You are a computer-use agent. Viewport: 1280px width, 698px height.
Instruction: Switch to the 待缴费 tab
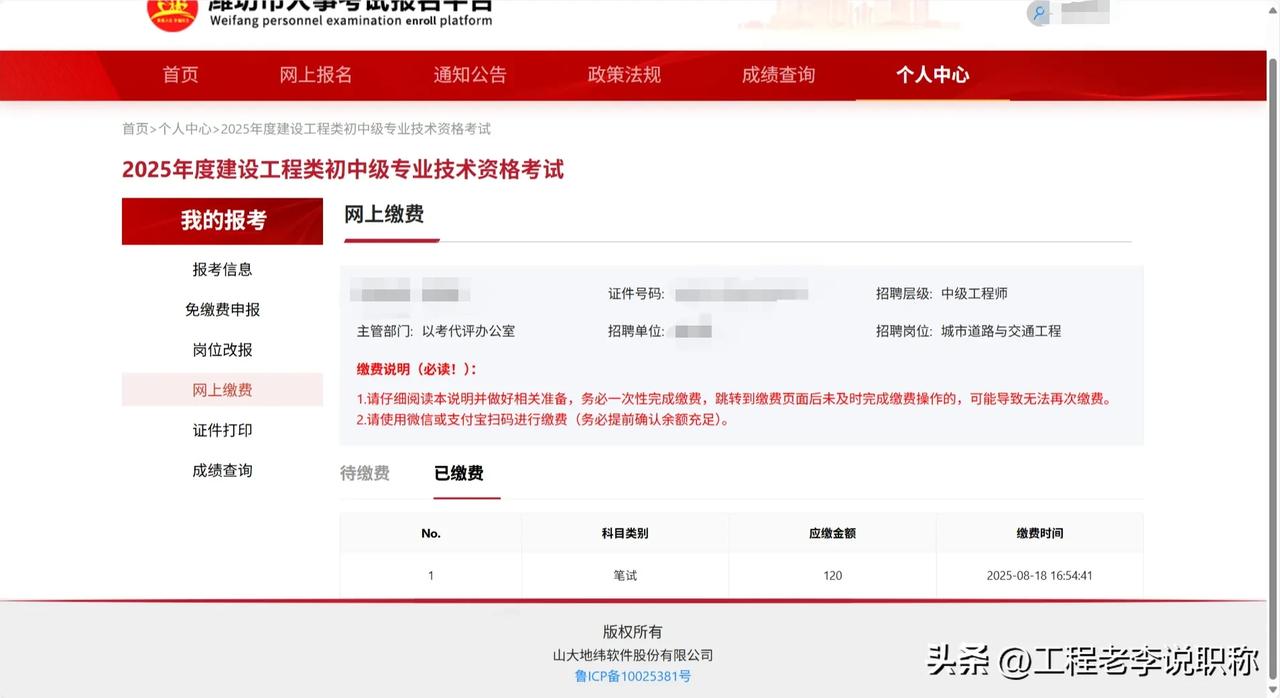(365, 473)
